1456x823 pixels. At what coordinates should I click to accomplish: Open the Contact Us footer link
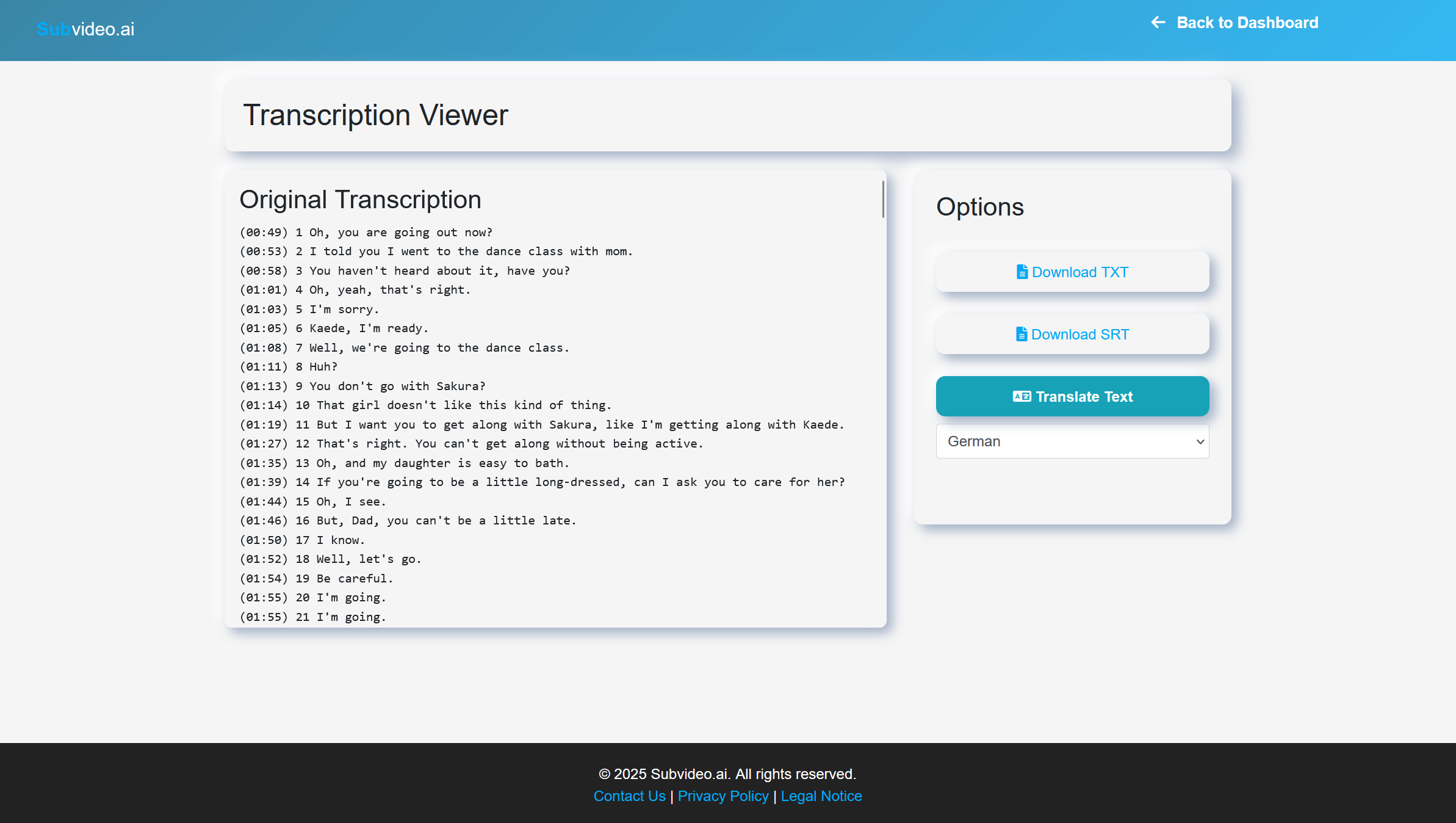tap(629, 796)
